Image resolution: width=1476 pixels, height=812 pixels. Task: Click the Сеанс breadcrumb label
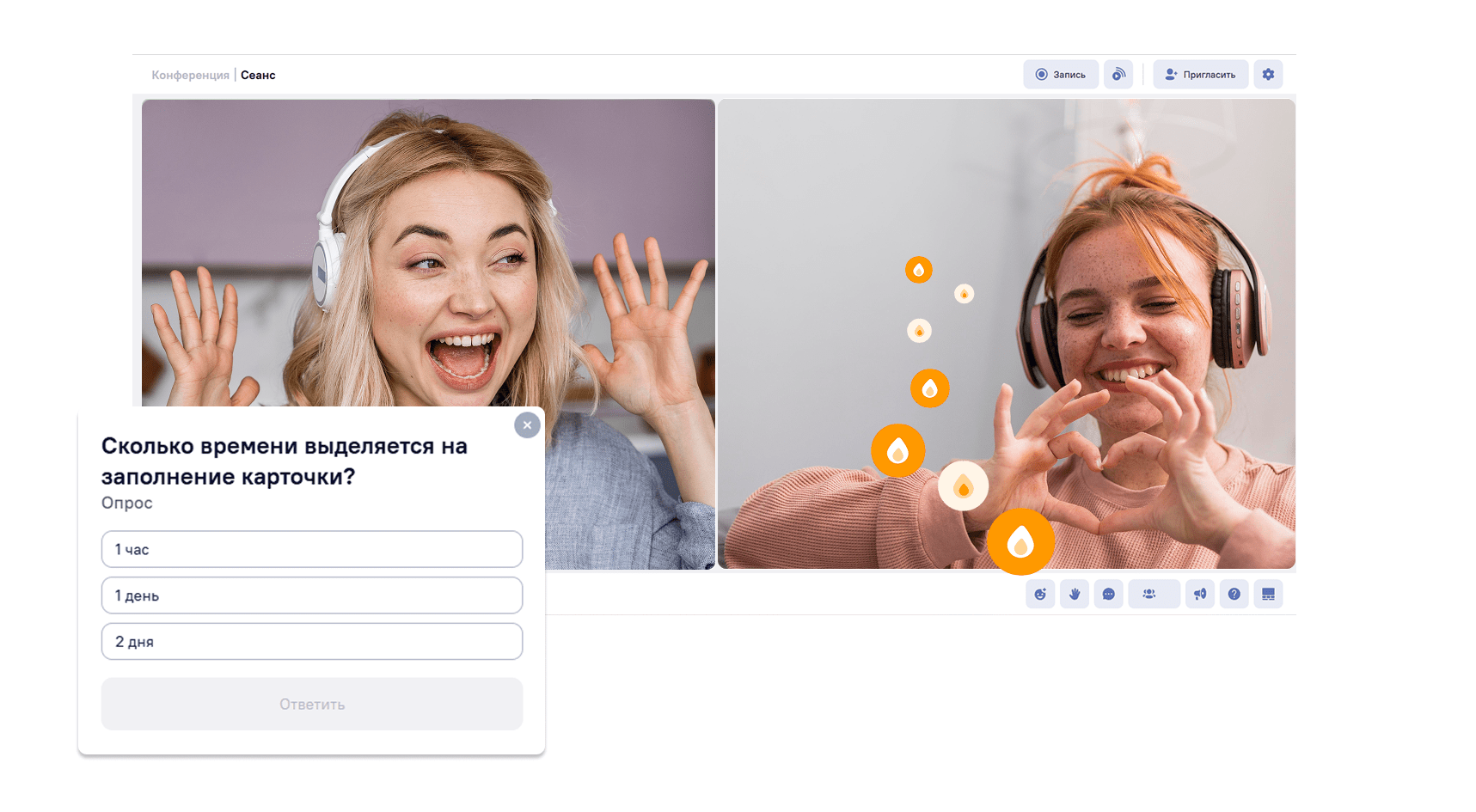258,76
